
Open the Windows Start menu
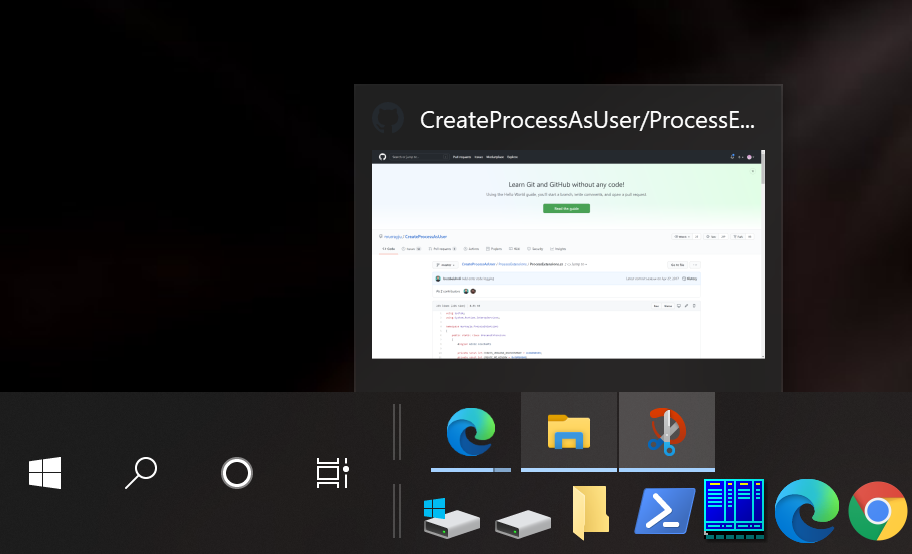coord(45,473)
